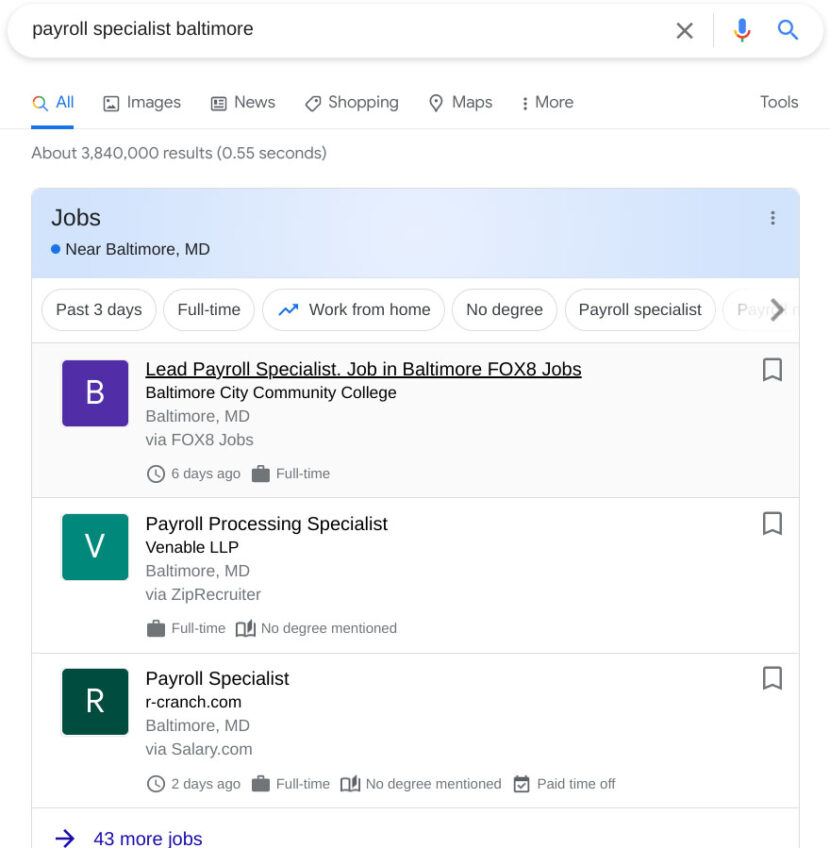Bookmark the Payroll Processing Specialist job

[772, 523]
